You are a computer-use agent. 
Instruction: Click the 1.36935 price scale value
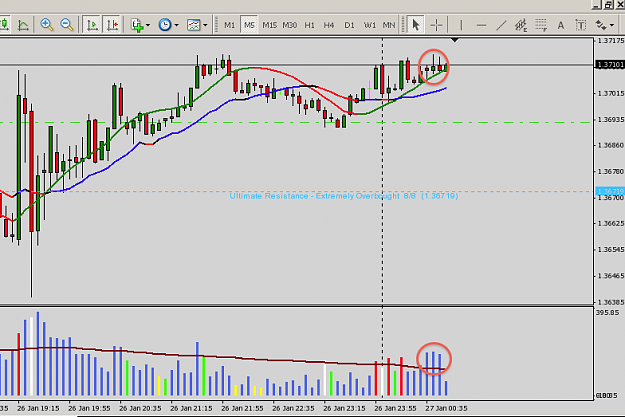[611, 120]
